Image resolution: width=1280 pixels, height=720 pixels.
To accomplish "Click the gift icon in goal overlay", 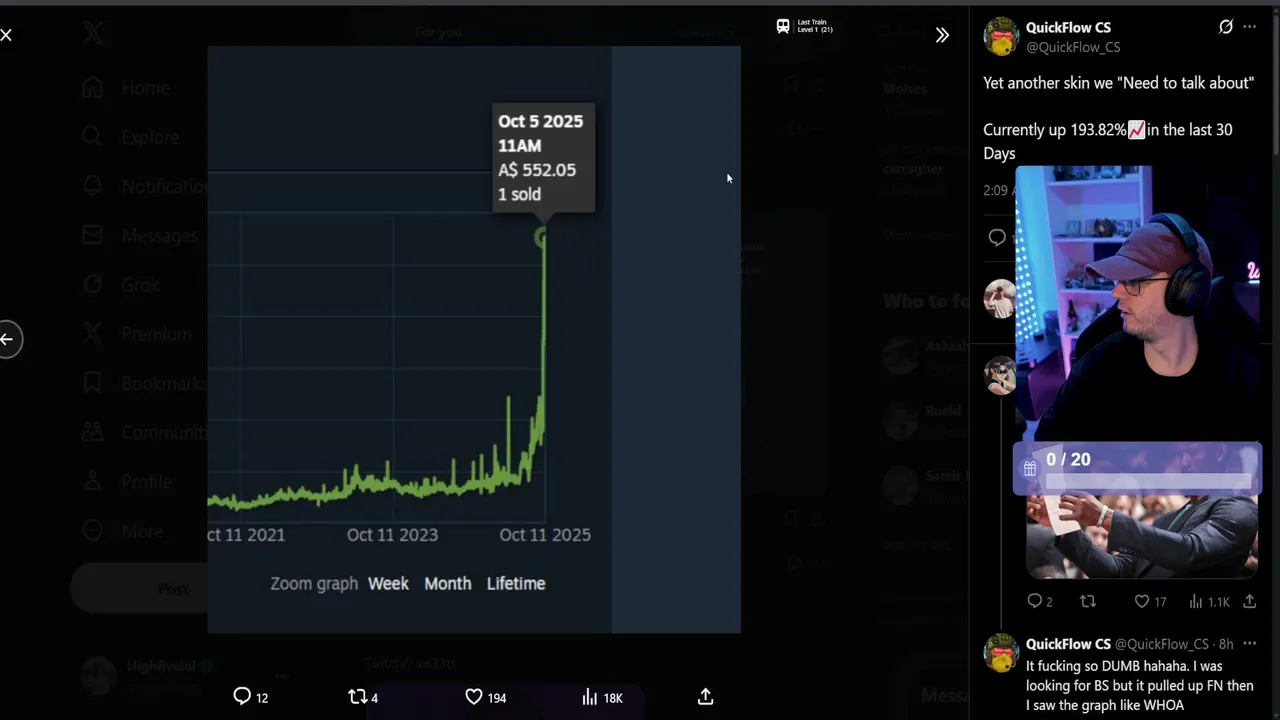I will pyautogui.click(x=1030, y=468).
